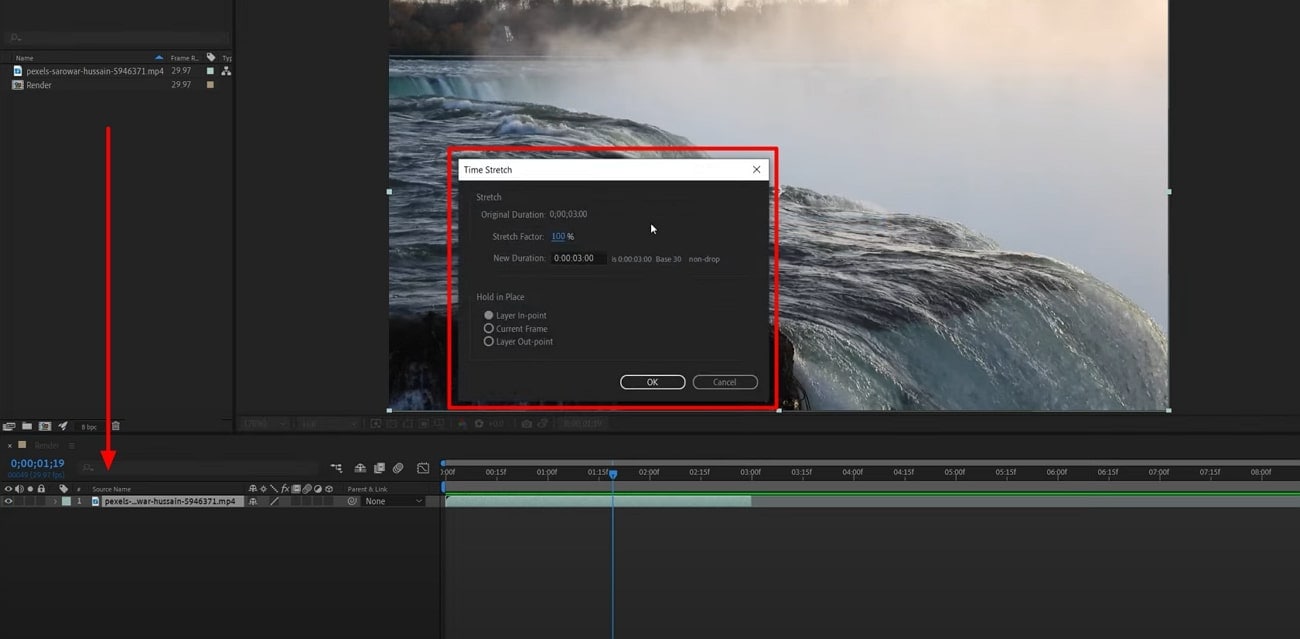Viewport: 1300px width, 639px height.
Task: Click the Interpret Footage icon in Project panel
Action: point(10,426)
